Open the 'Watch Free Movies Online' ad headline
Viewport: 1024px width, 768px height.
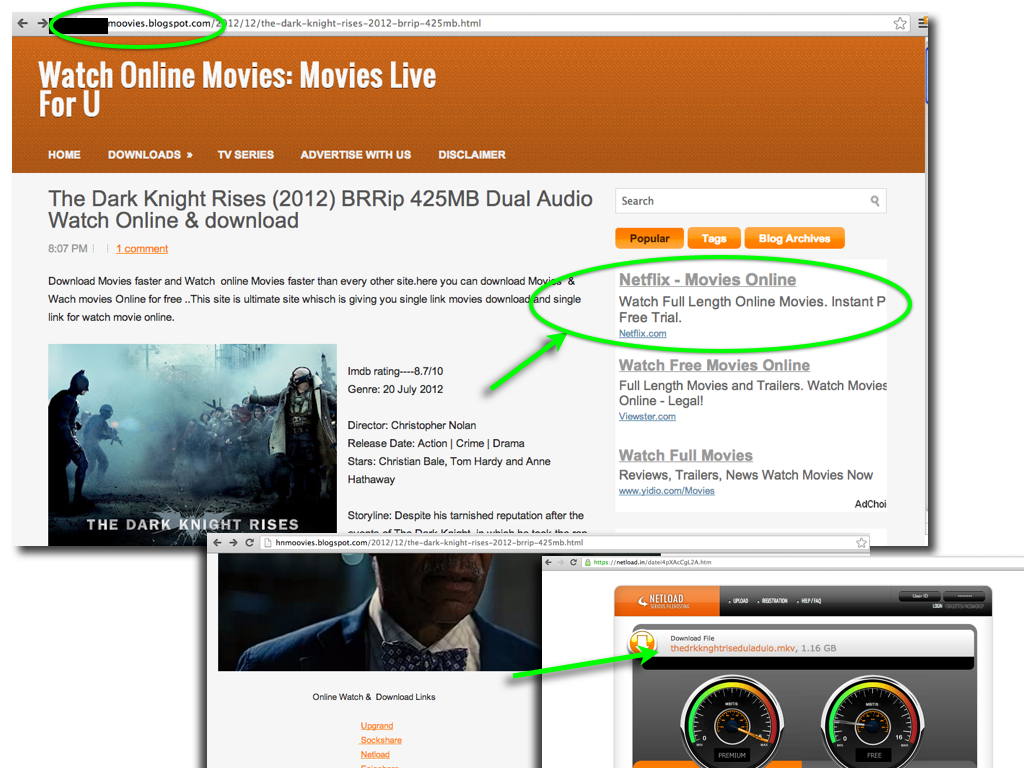click(714, 365)
